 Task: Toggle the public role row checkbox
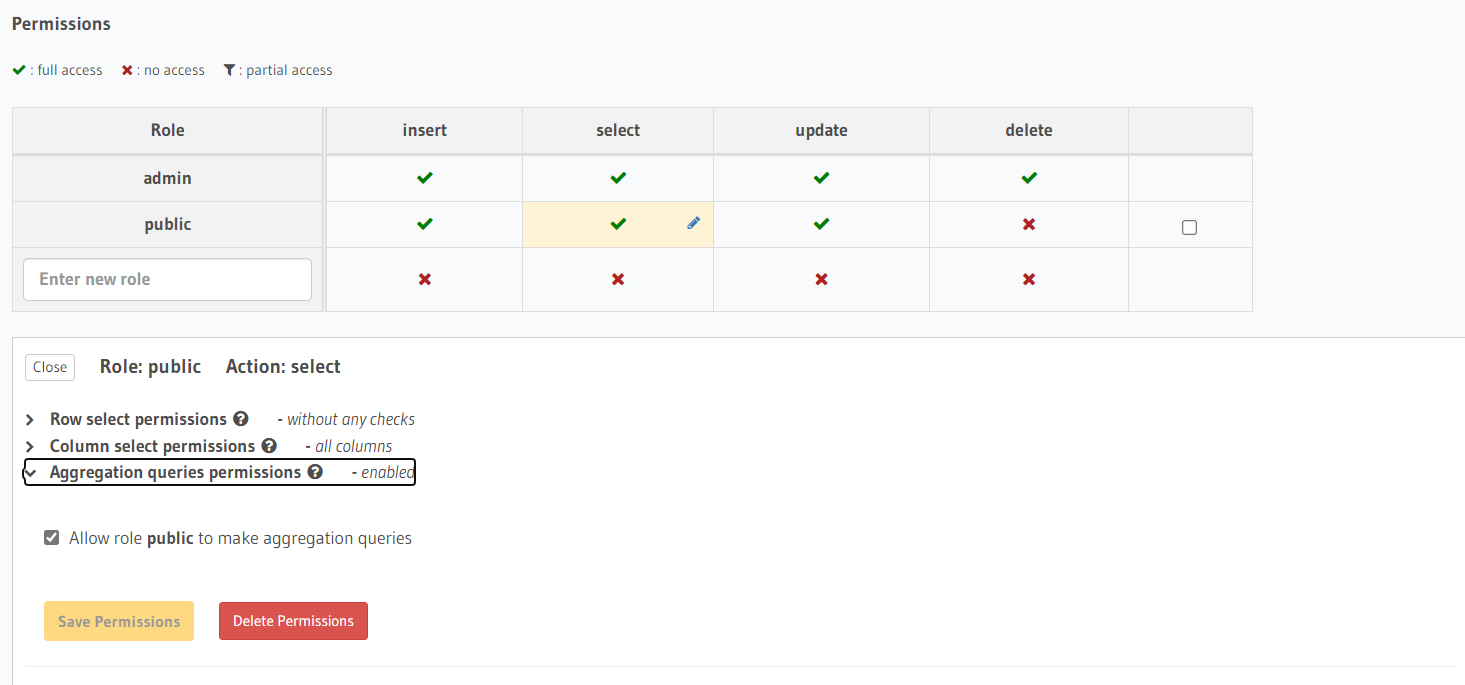[1189, 227]
